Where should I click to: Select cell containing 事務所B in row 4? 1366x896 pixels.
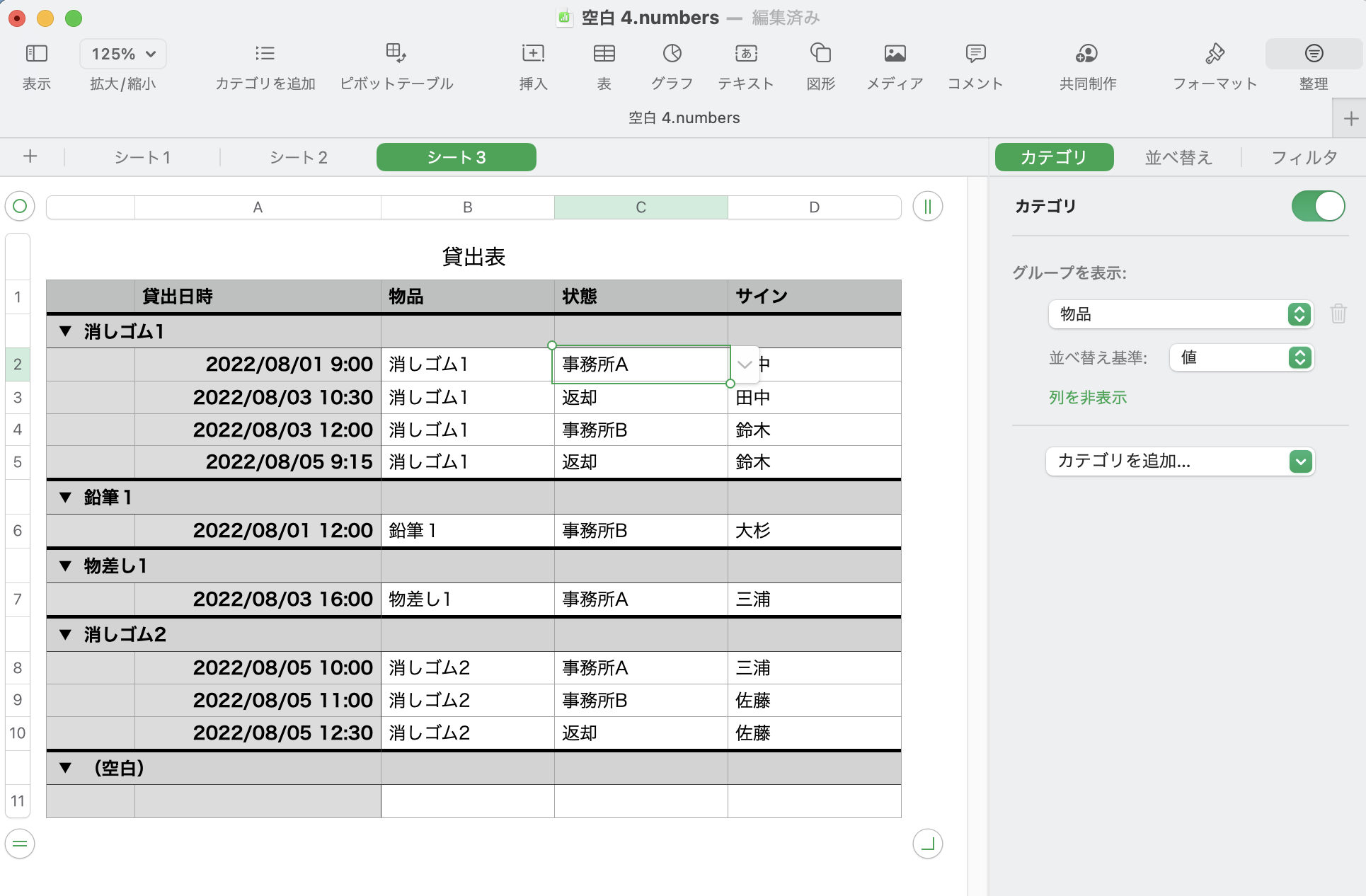640,430
